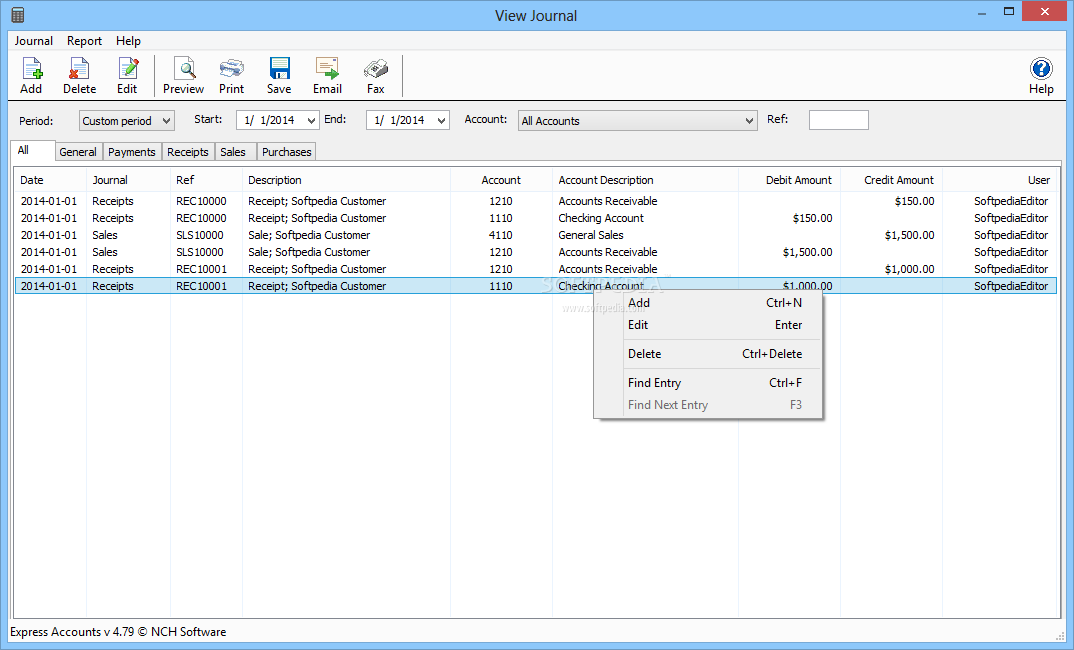
Task: Minimize the View Journal window
Action: point(982,12)
